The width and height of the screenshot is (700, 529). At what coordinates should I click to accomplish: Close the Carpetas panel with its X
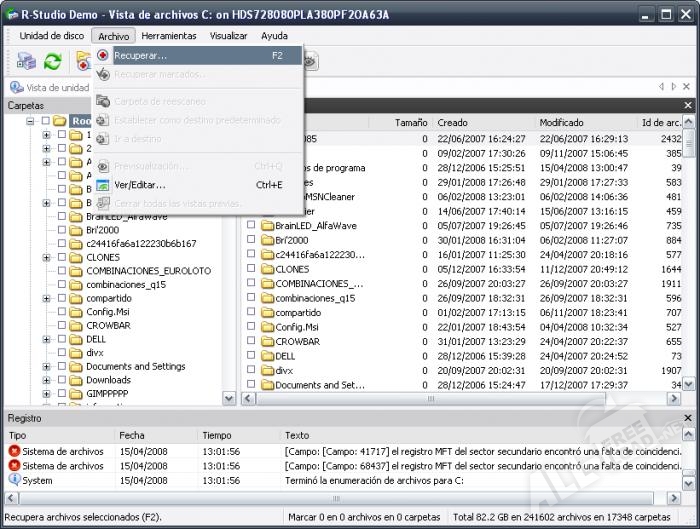[x=231, y=105]
